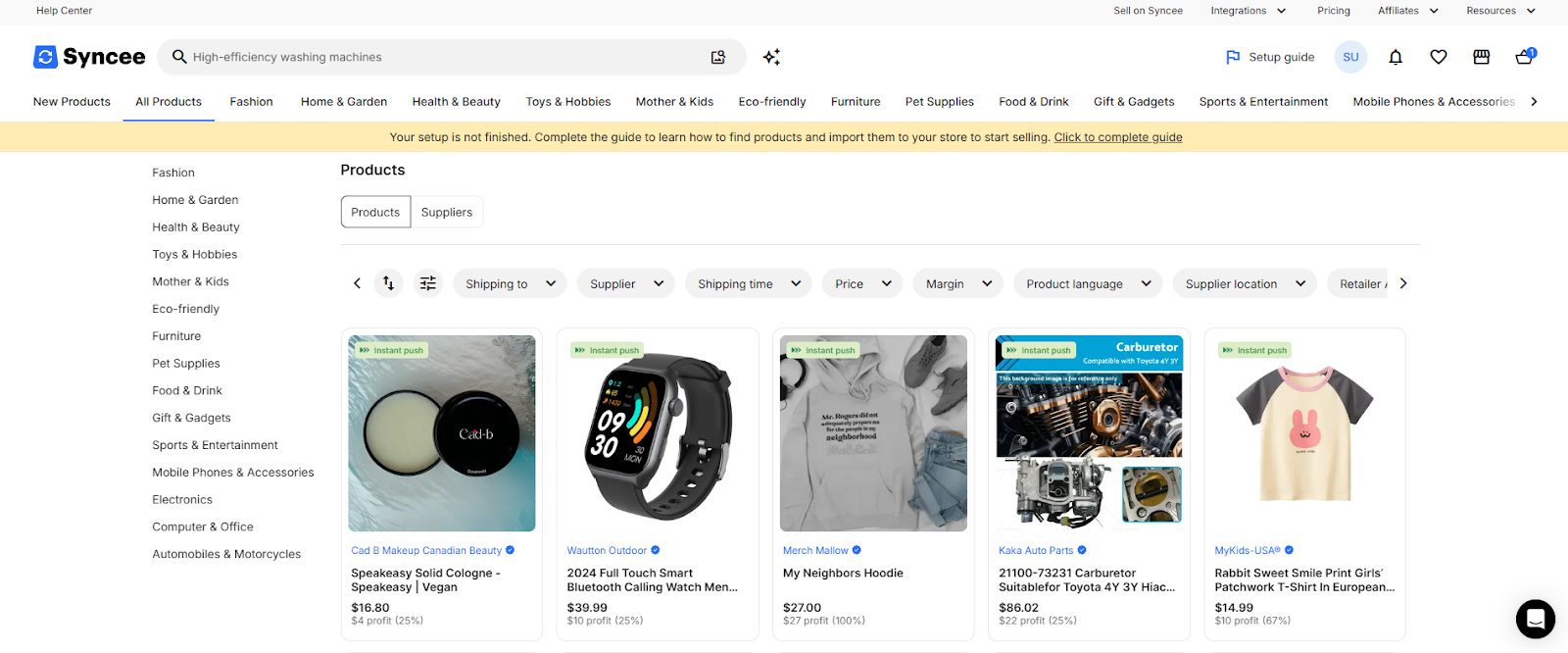Open the filters settings icon

[x=427, y=282]
